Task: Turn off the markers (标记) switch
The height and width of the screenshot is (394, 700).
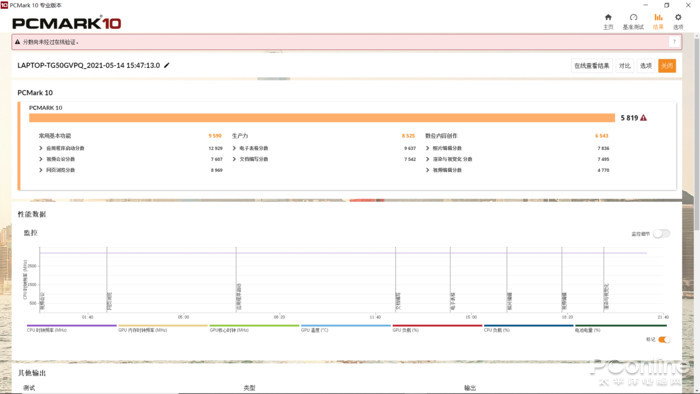Action: click(x=664, y=340)
